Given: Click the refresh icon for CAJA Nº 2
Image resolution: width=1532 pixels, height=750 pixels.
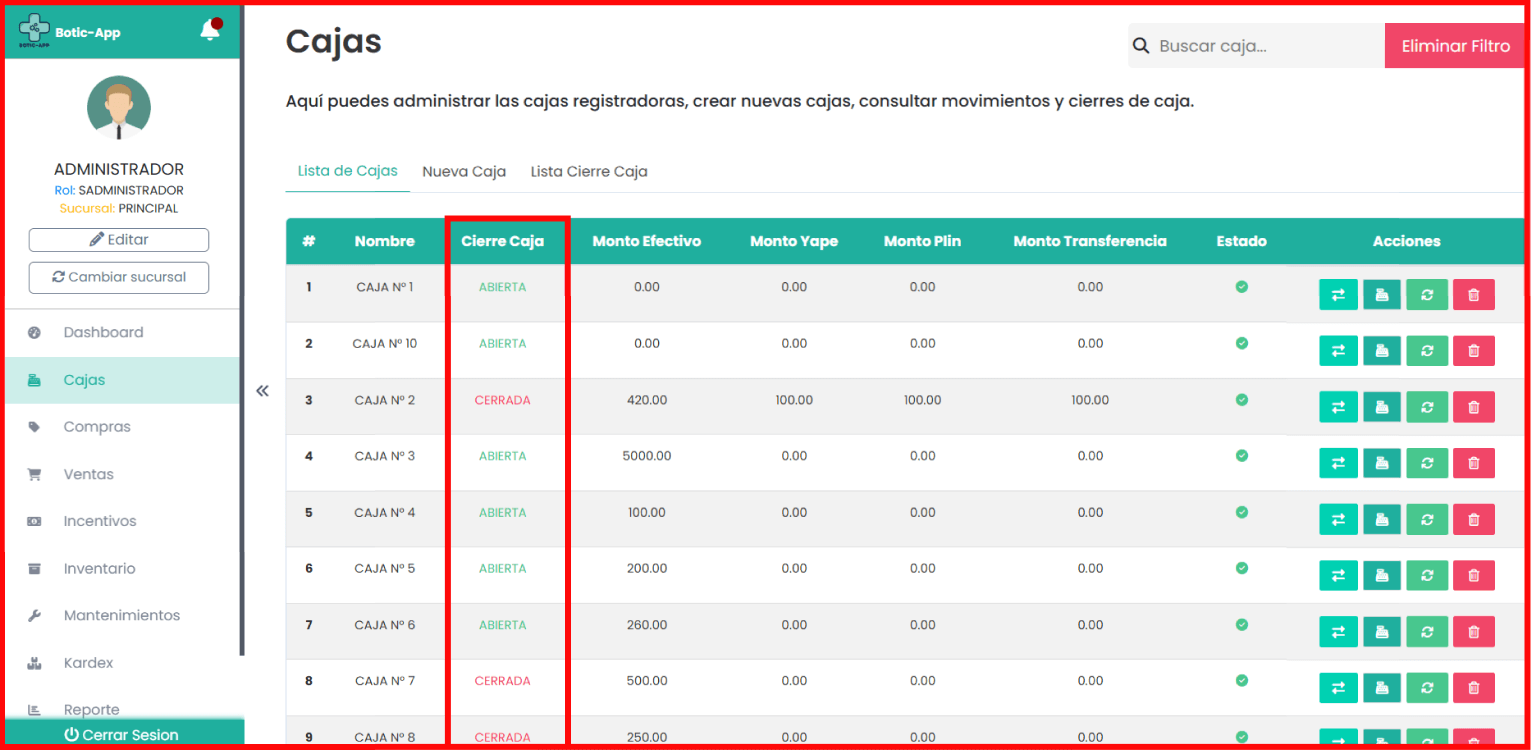Looking at the screenshot, I should pos(1426,407).
